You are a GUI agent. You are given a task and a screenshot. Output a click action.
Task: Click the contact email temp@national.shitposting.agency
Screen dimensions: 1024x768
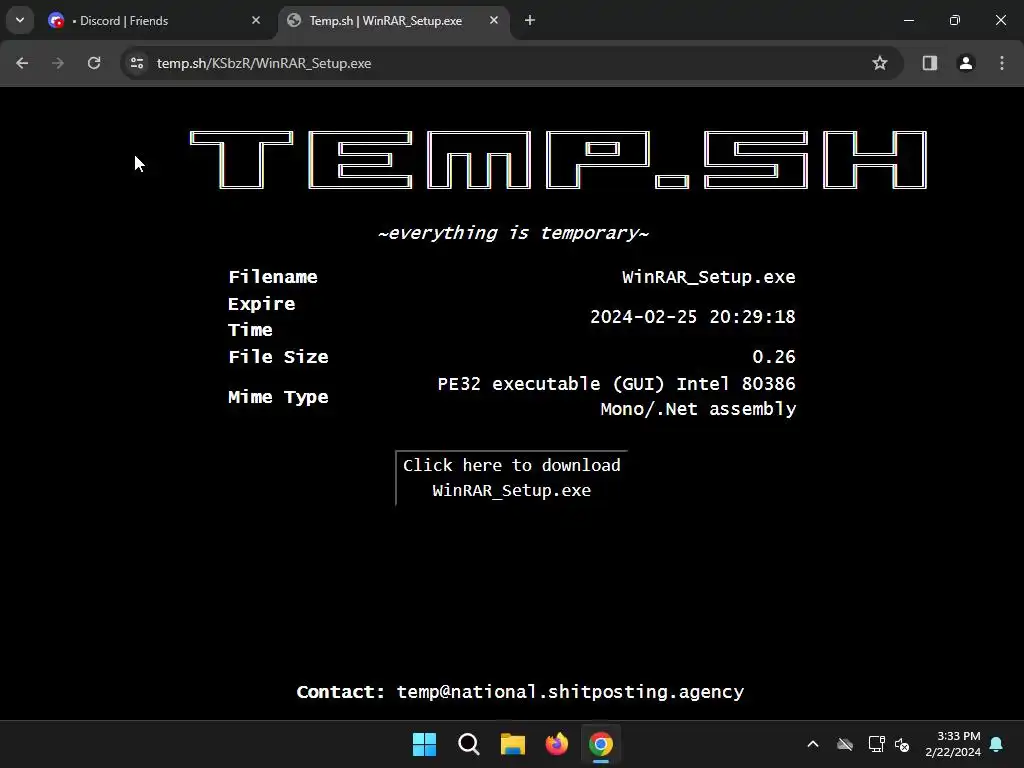coord(570,692)
